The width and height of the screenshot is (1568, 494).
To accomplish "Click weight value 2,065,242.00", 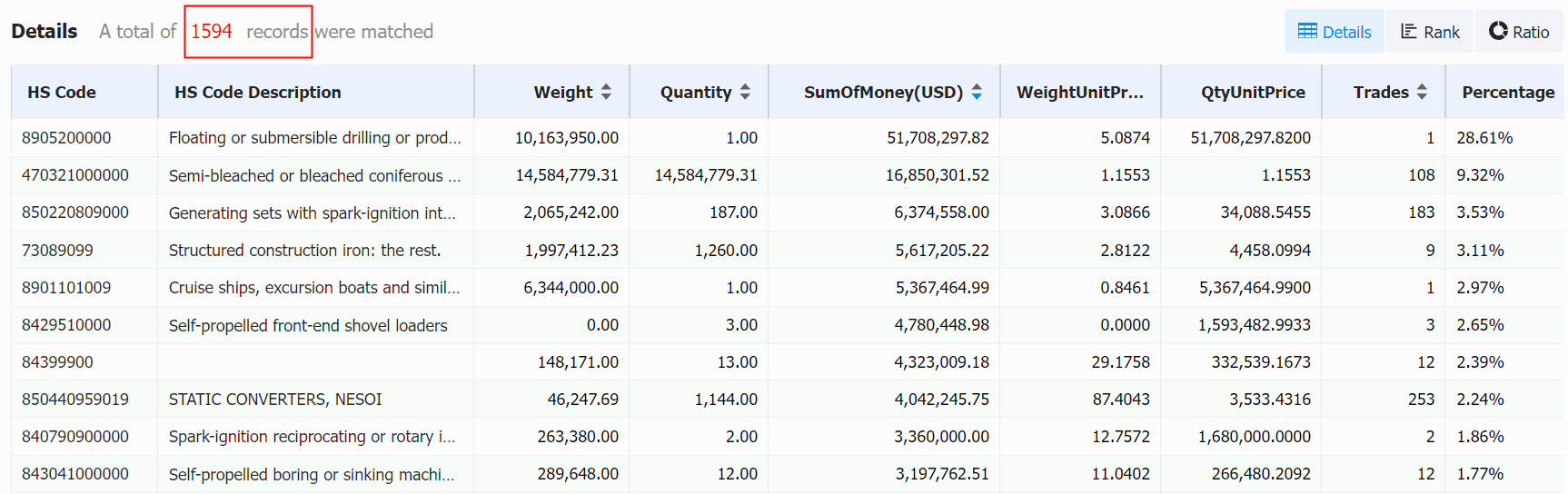I will [571, 212].
